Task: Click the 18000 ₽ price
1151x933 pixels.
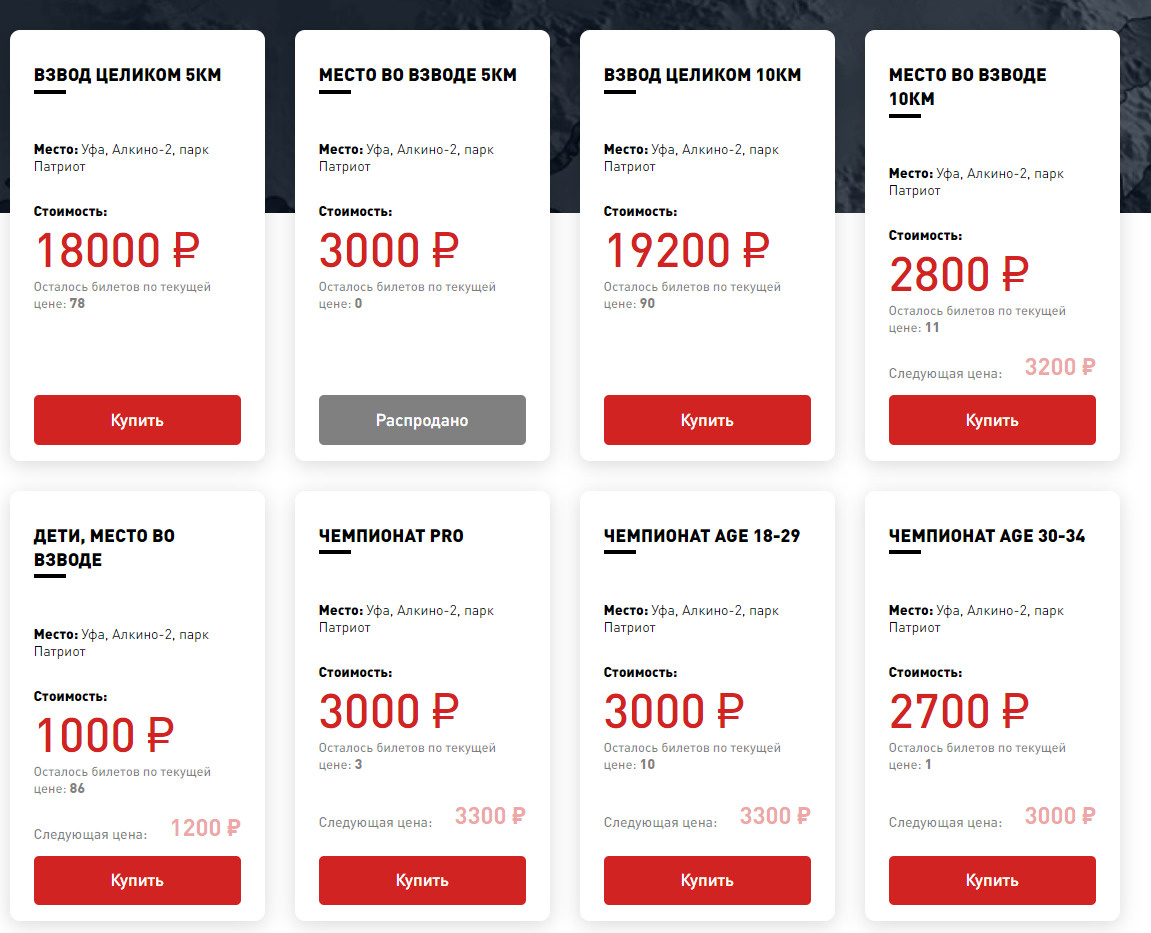Action: click(x=117, y=250)
